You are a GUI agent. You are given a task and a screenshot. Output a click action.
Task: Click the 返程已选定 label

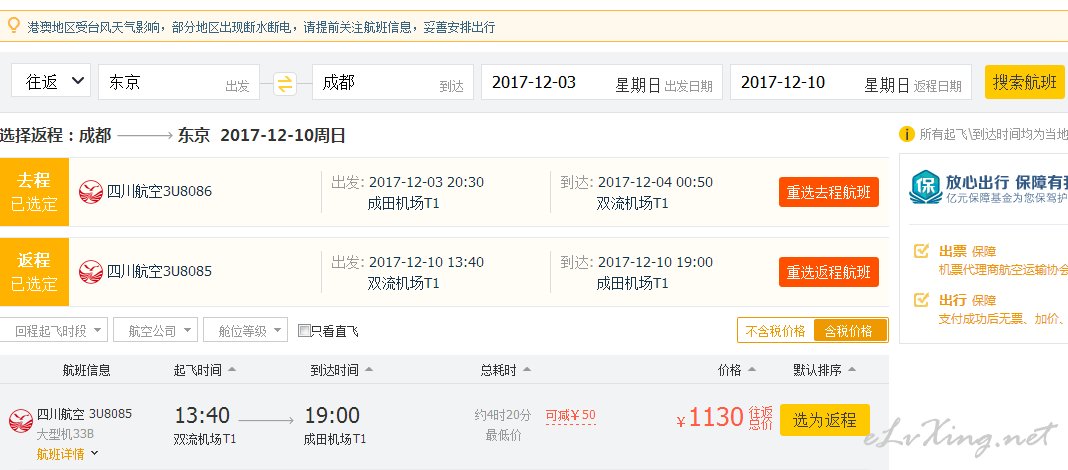34,272
